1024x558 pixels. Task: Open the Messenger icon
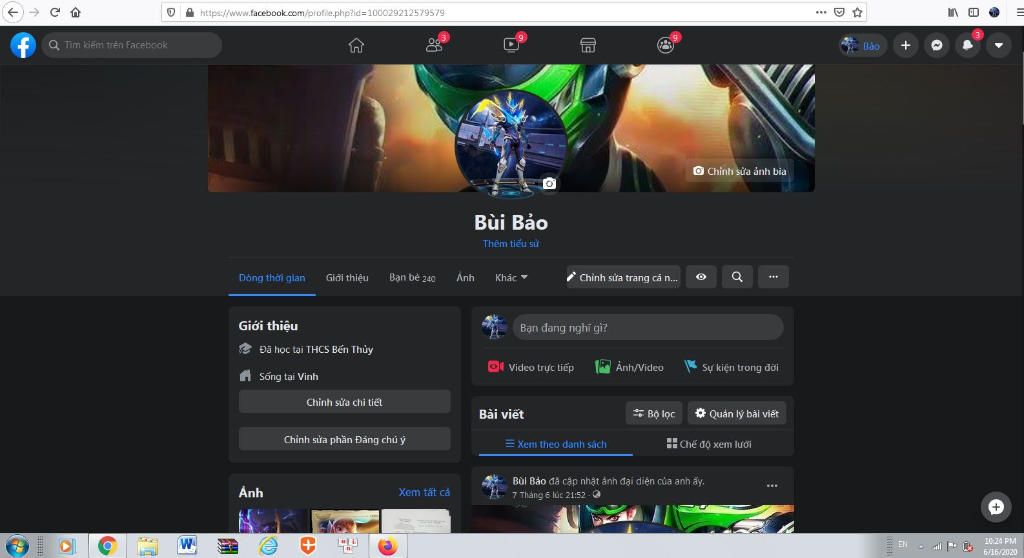click(936, 45)
